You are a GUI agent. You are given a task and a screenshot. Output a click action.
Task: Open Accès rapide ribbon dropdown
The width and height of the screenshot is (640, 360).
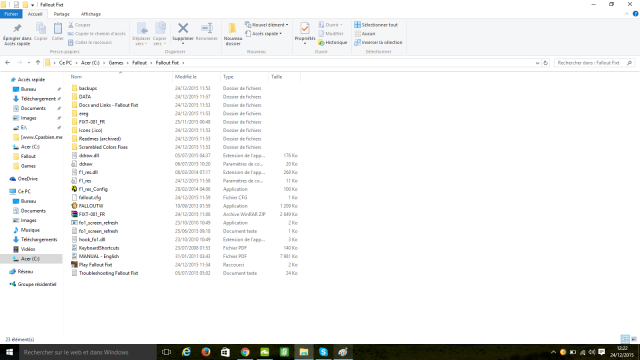264,33
